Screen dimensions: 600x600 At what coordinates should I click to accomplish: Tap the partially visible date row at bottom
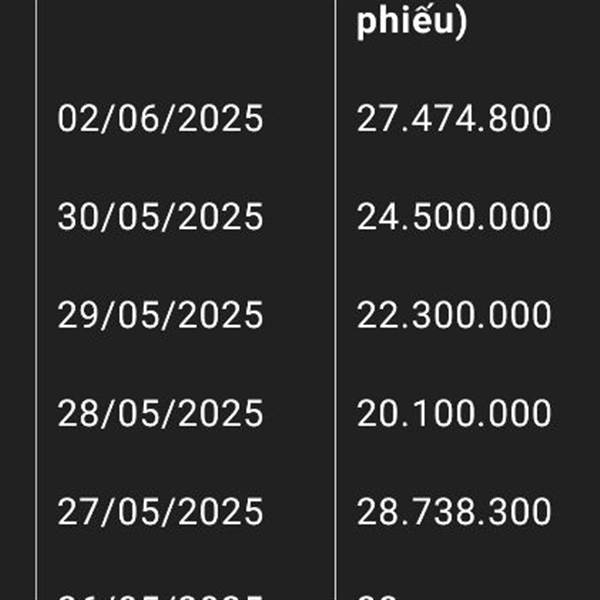click(160, 597)
